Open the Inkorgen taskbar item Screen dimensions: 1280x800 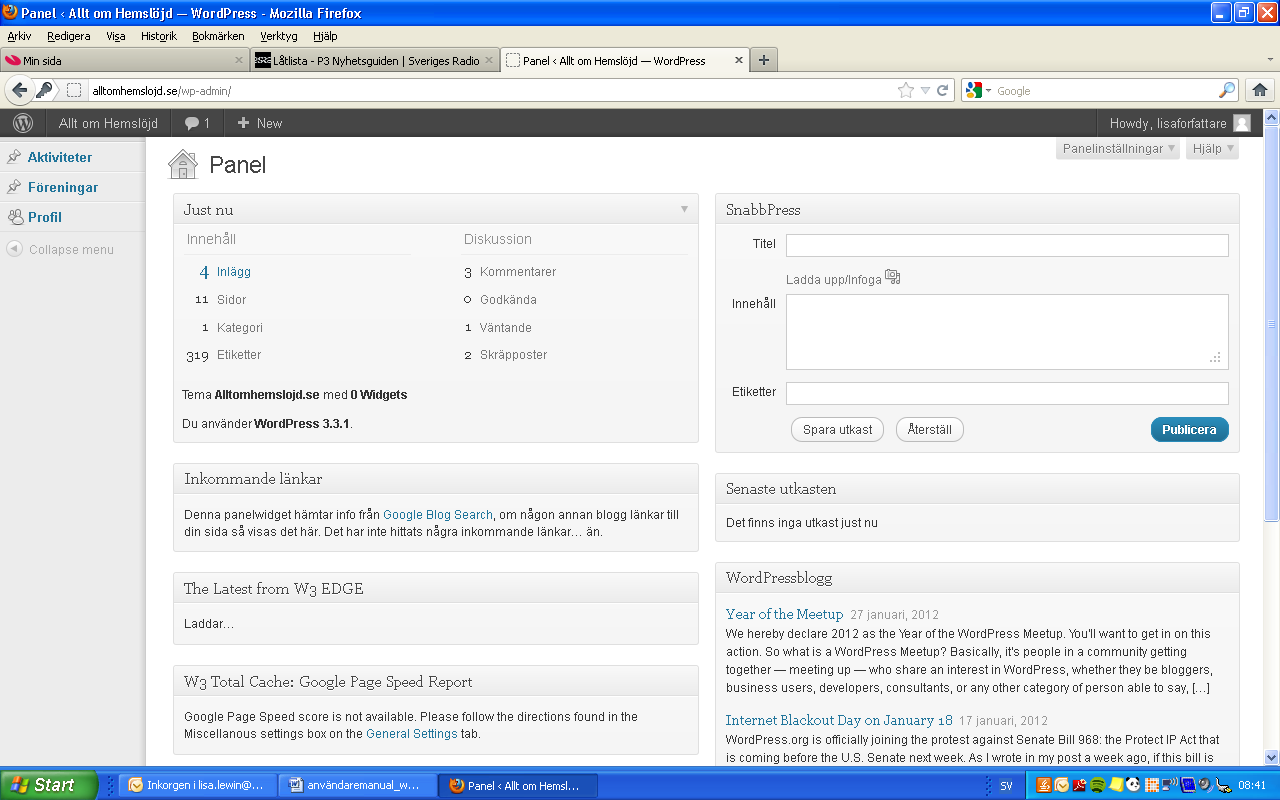197,785
